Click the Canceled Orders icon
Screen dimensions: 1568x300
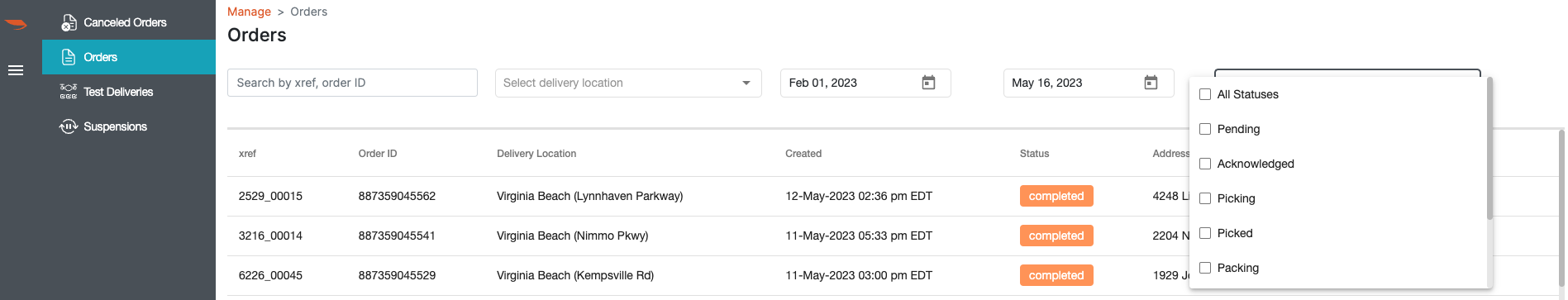click(x=69, y=22)
